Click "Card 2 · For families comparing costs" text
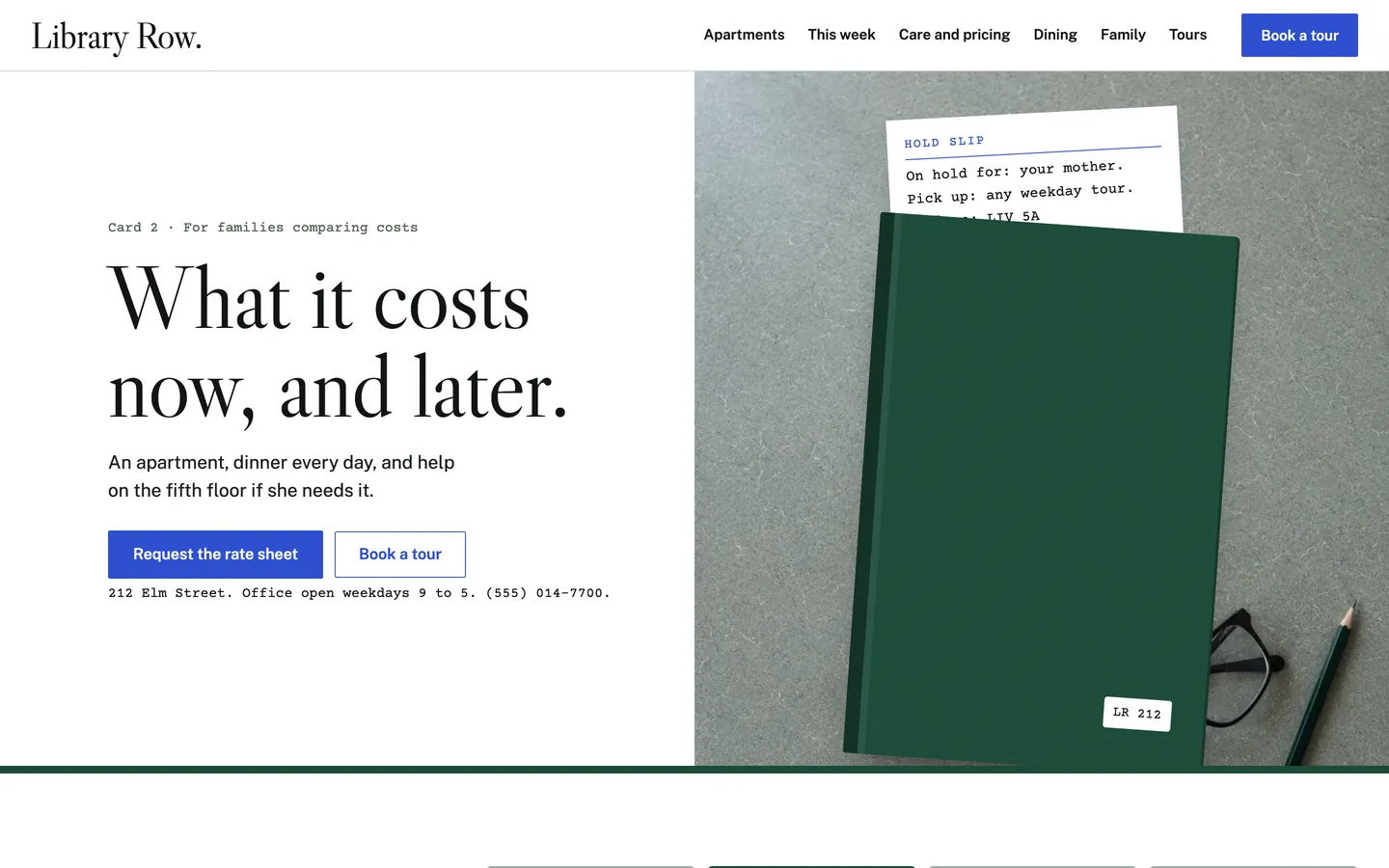Image resolution: width=1389 pixels, height=868 pixels. pyautogui.click(x=262, y=228)
